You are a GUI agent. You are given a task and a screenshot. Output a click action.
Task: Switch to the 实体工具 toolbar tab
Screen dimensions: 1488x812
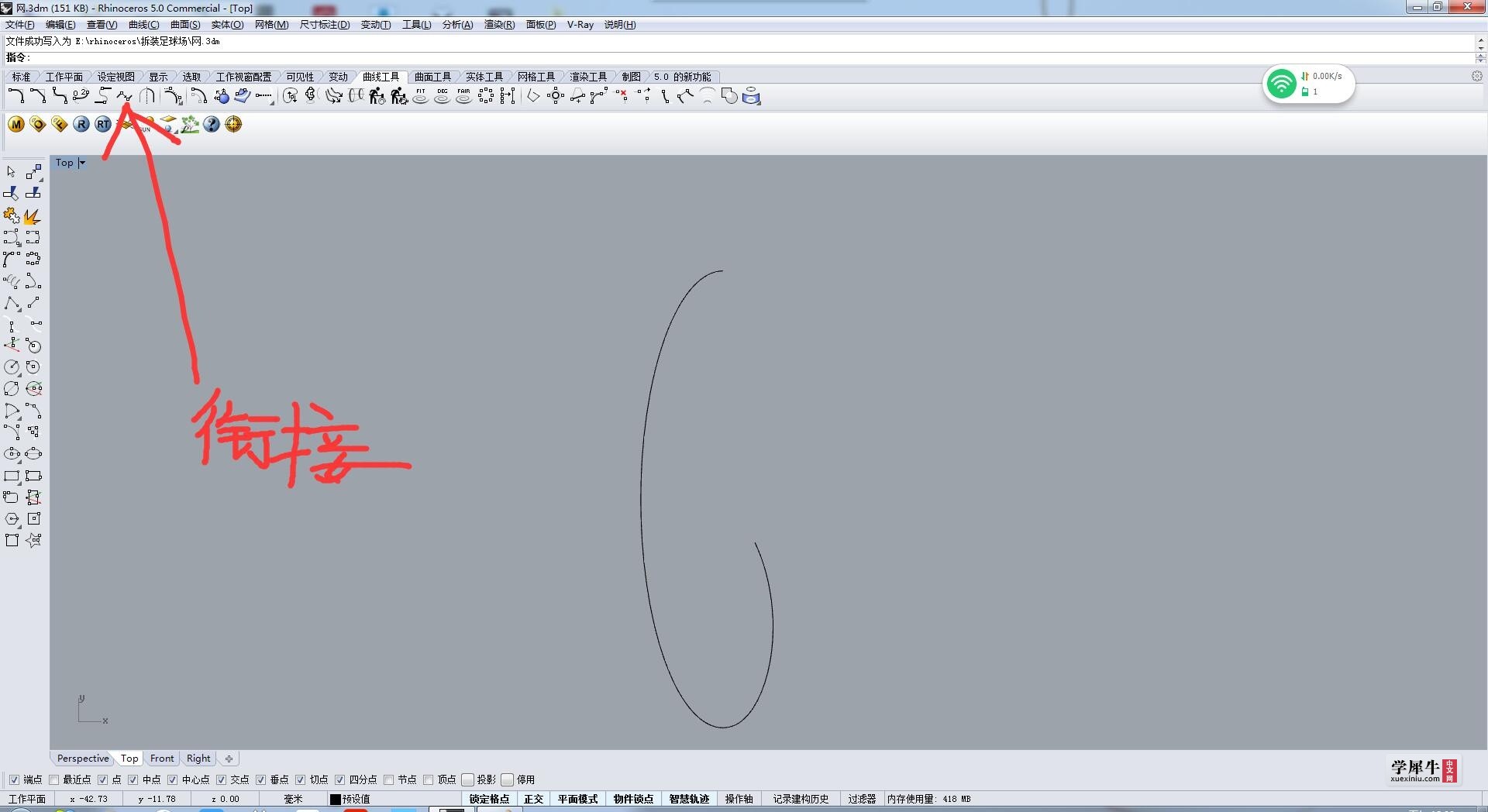(484, 77)
